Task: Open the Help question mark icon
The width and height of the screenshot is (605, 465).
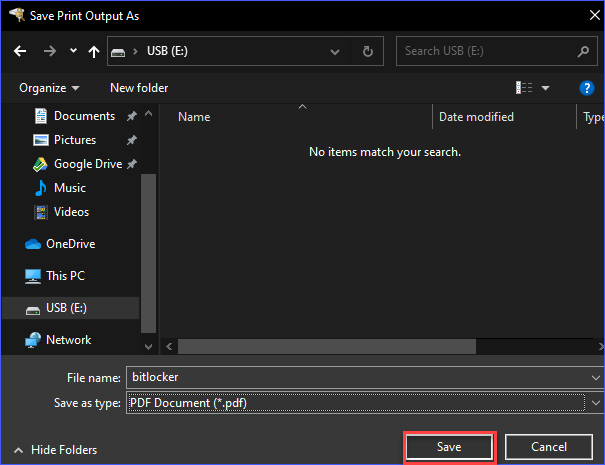Action: click(x=587, y=88)
